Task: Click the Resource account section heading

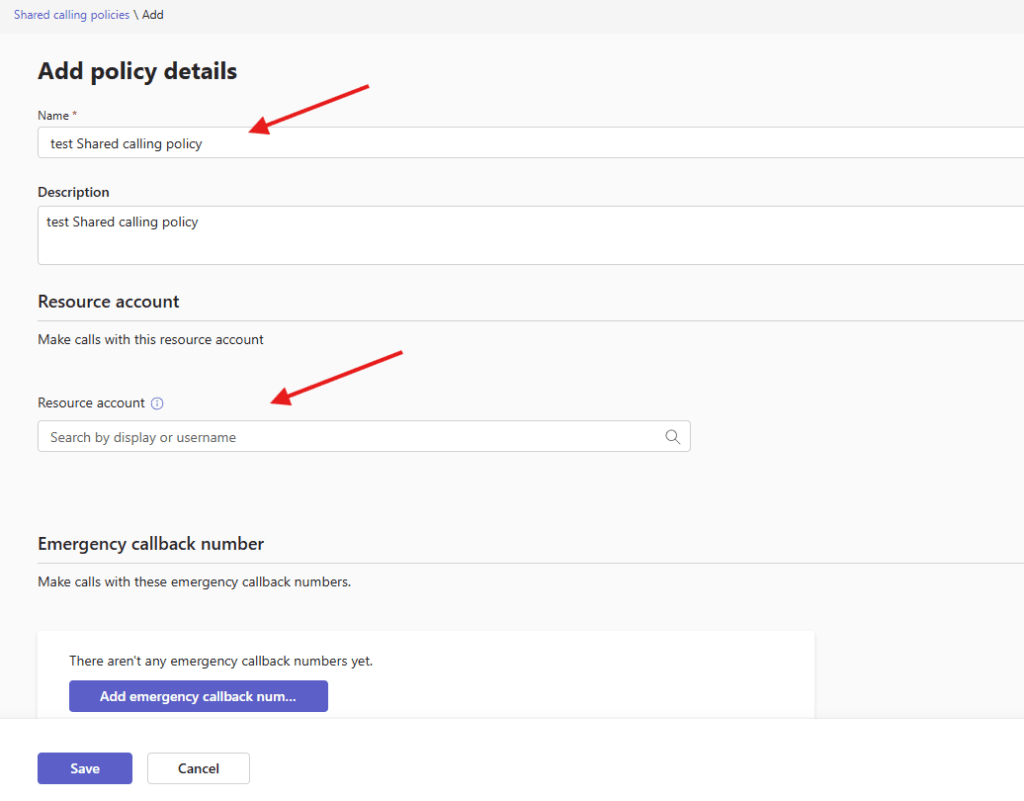Action: point(108,301)
